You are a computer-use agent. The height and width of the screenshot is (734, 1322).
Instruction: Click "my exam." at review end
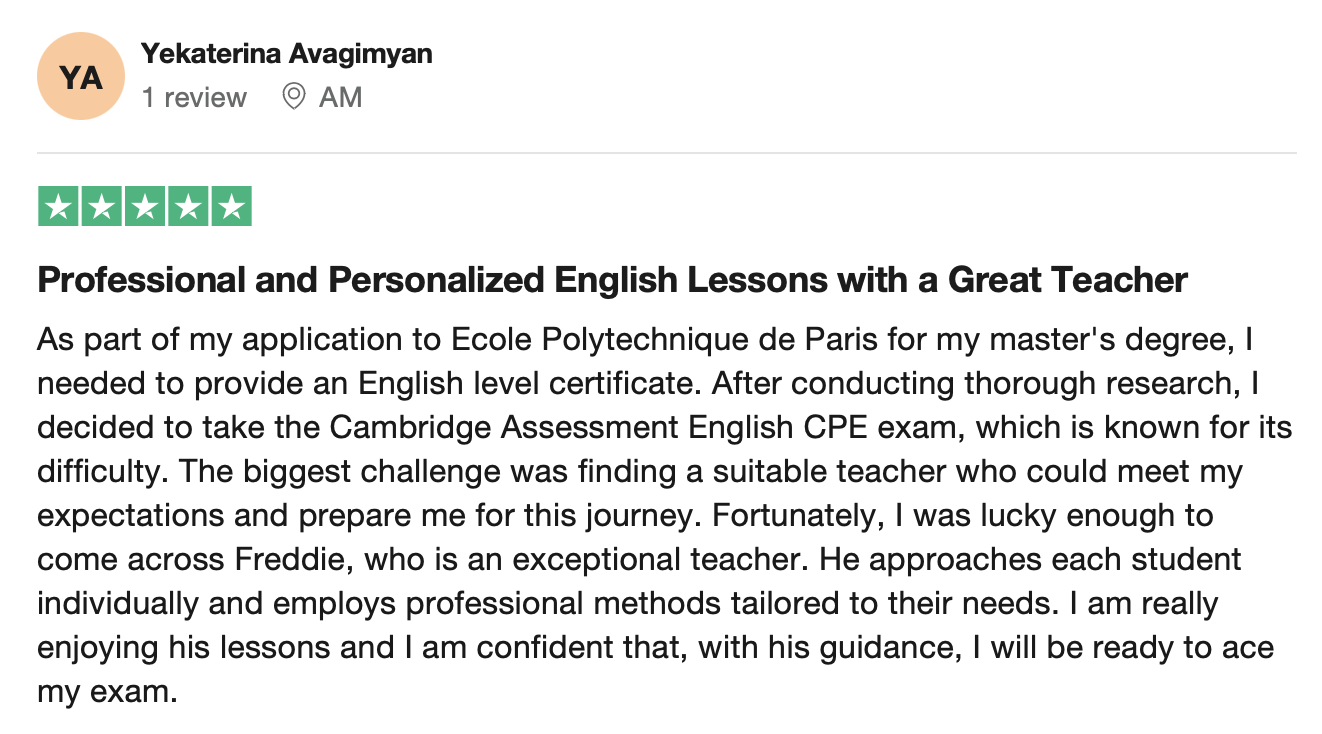[x=107, y=691]
